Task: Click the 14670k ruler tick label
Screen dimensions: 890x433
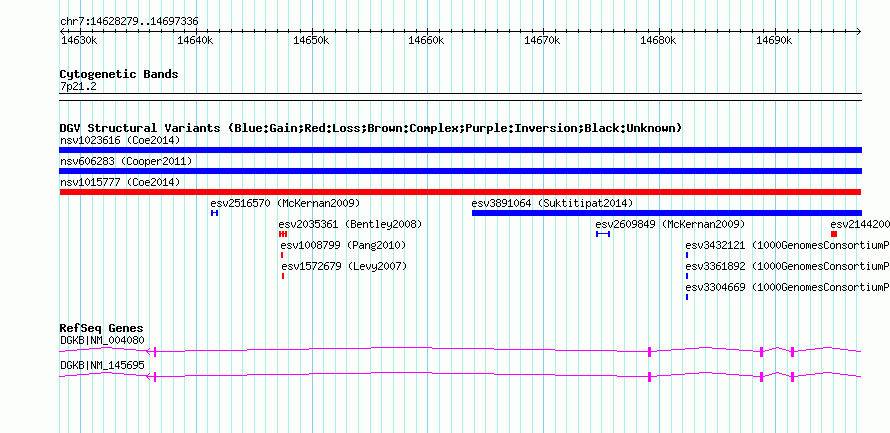Action: point(542,41)
